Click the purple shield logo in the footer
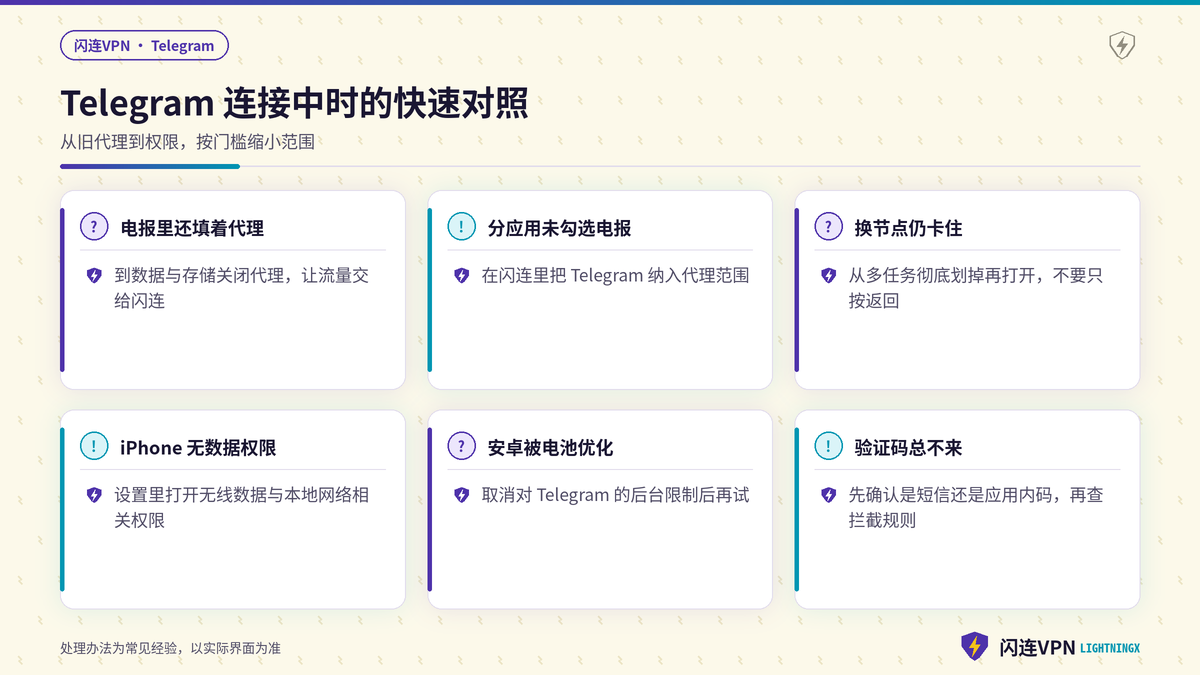The image size is (1200, 675). coord(974,647)
